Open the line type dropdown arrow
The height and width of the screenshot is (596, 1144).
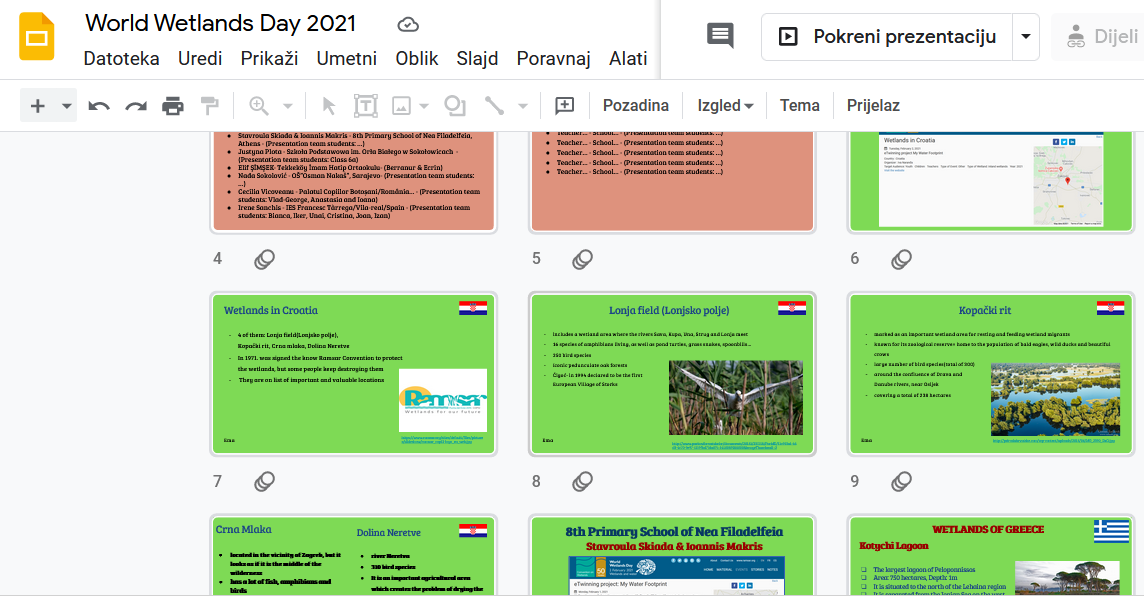click(522, 107)
